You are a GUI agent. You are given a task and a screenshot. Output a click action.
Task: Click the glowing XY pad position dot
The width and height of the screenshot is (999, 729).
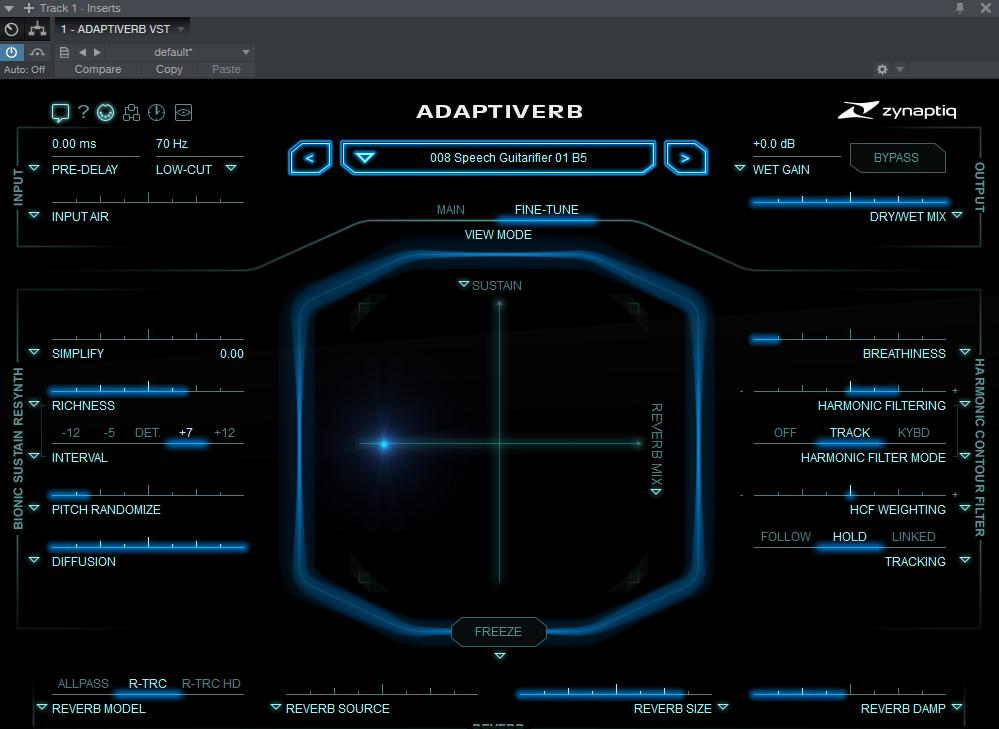click(x=384, y=444)
